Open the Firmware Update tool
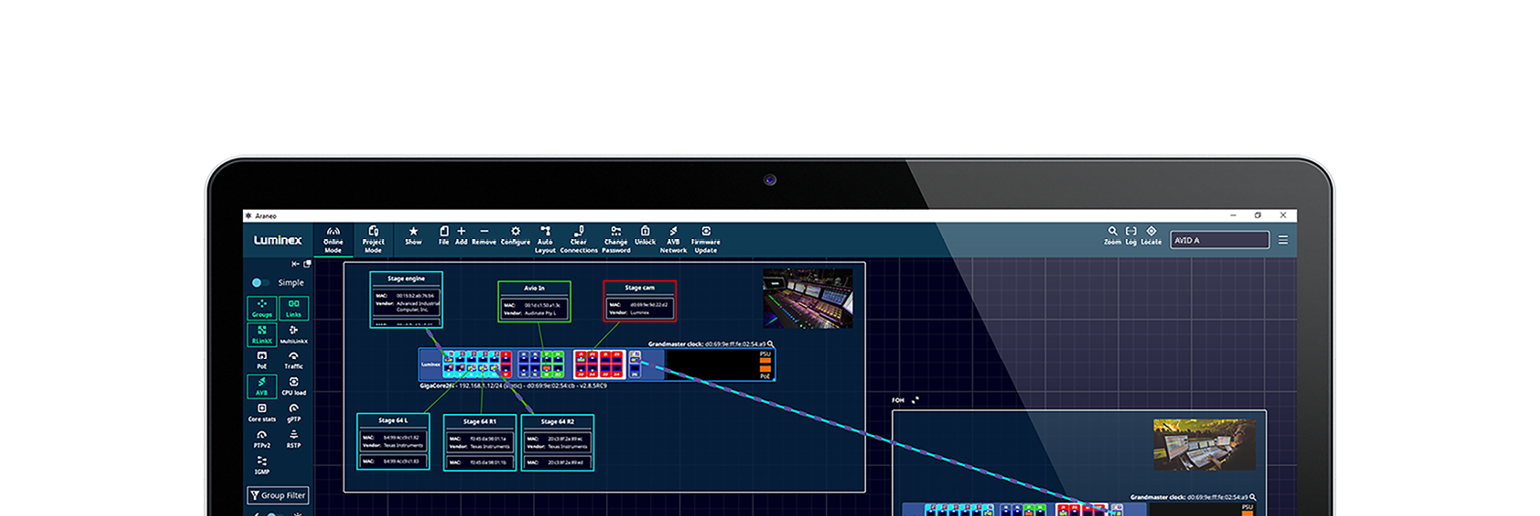 [x=705, y=239]
